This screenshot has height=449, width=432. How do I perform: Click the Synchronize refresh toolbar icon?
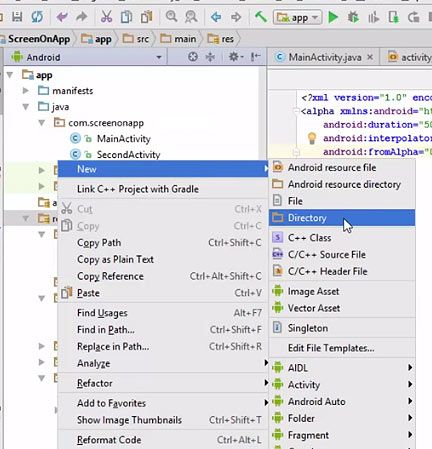point(37,17)
